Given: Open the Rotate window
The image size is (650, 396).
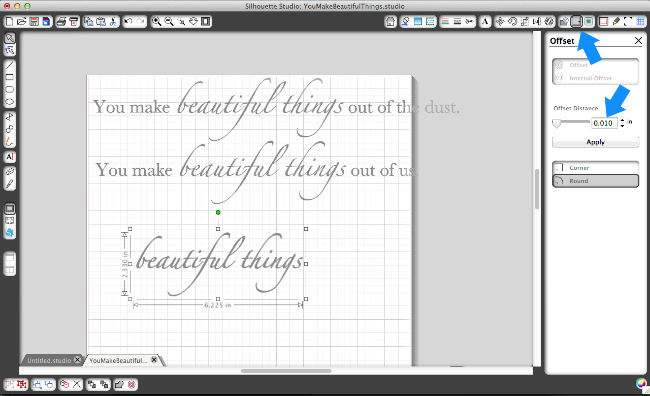Looking at the screenshot, I should (512, 21).
